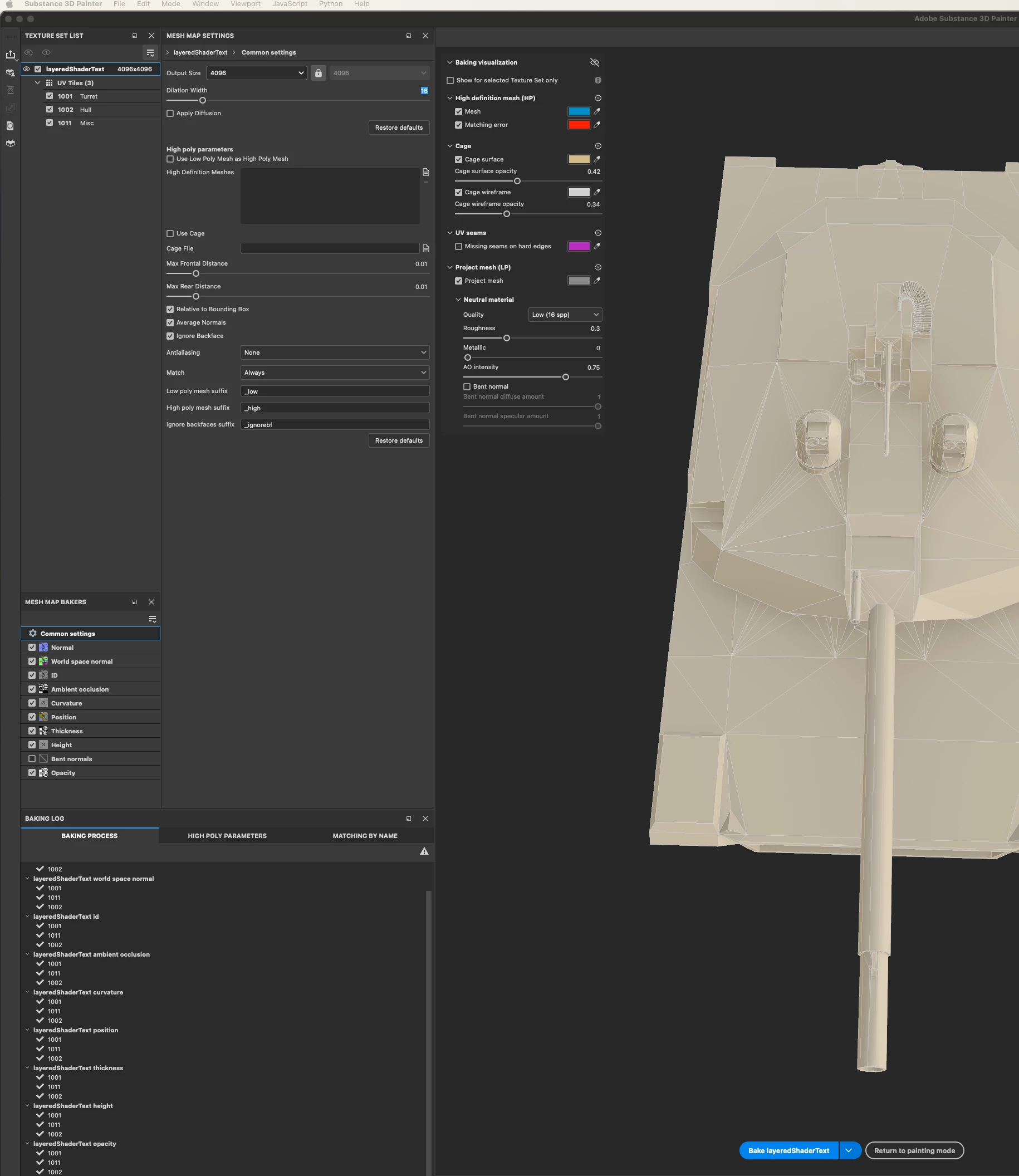1019x1176 pixels.
Task: Open the Apple menu
Action: pyautogui.click(x=9, y=4)
